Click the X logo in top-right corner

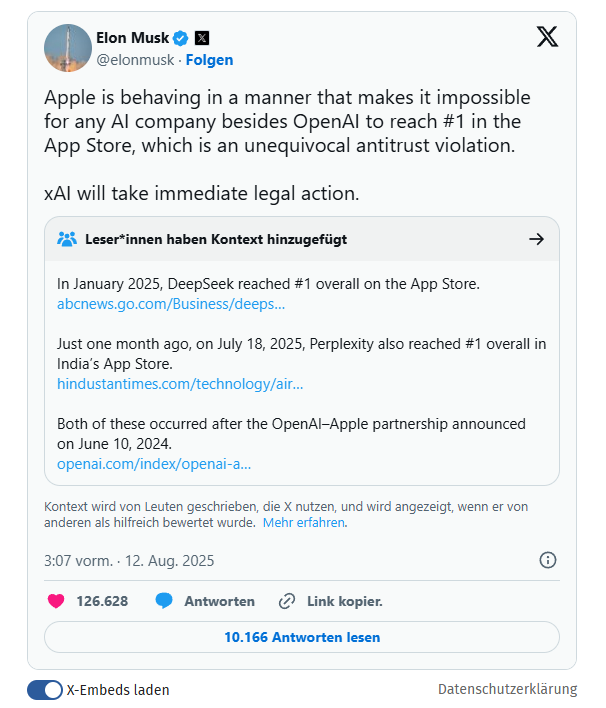tap(547, 38)
